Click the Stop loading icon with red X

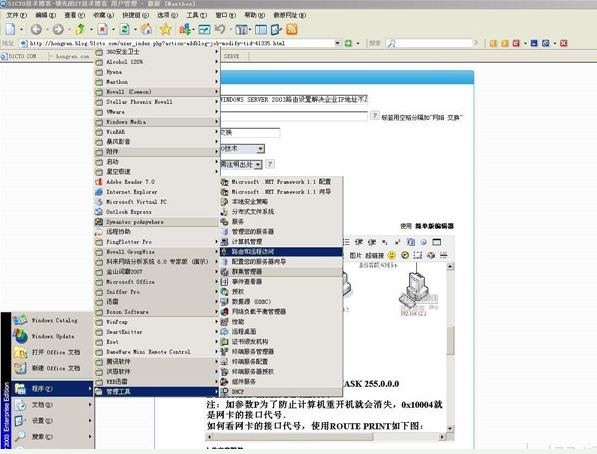(x=102, y=29)
